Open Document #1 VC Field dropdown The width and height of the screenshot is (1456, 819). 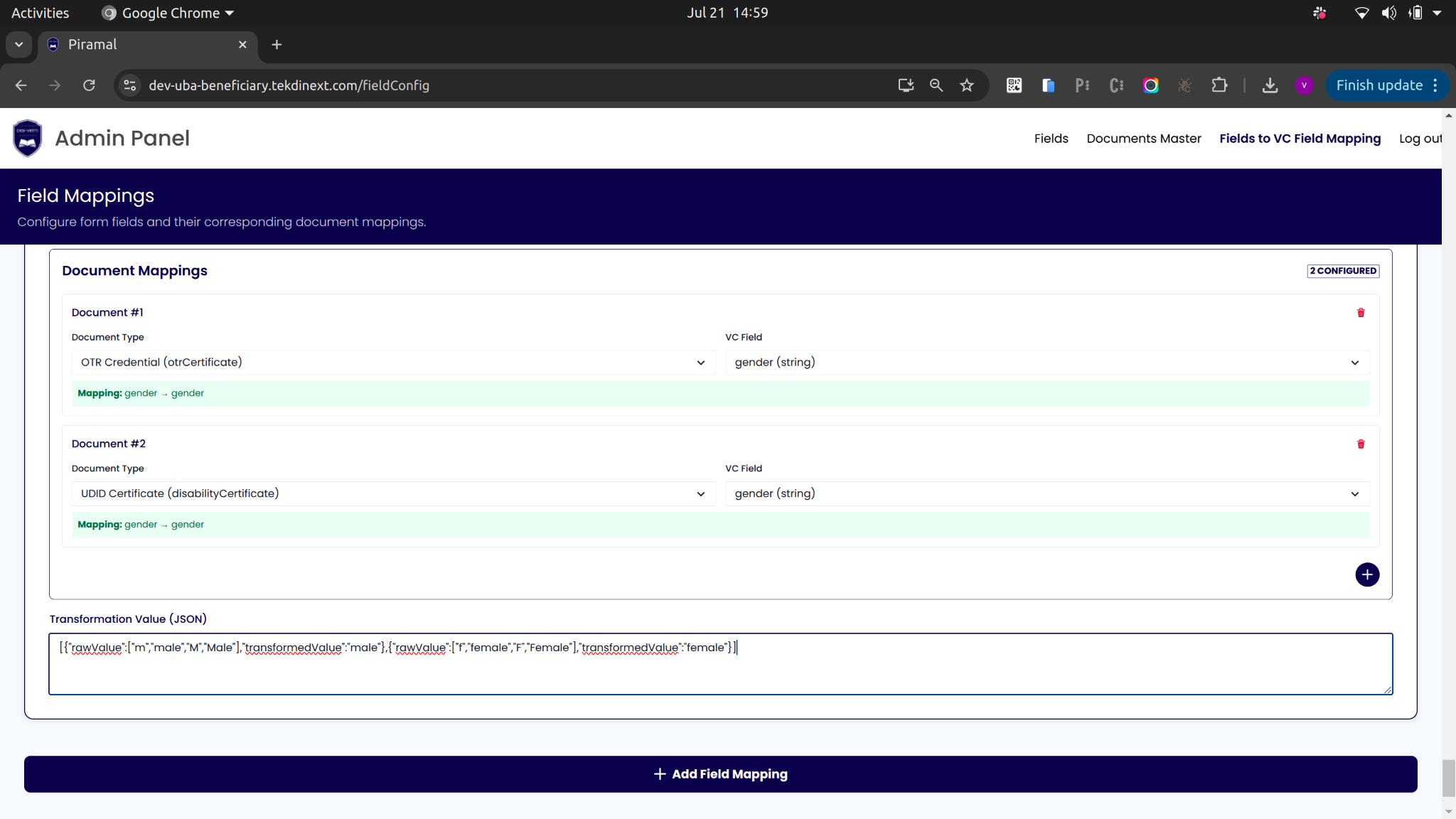tap(1046, 363)
